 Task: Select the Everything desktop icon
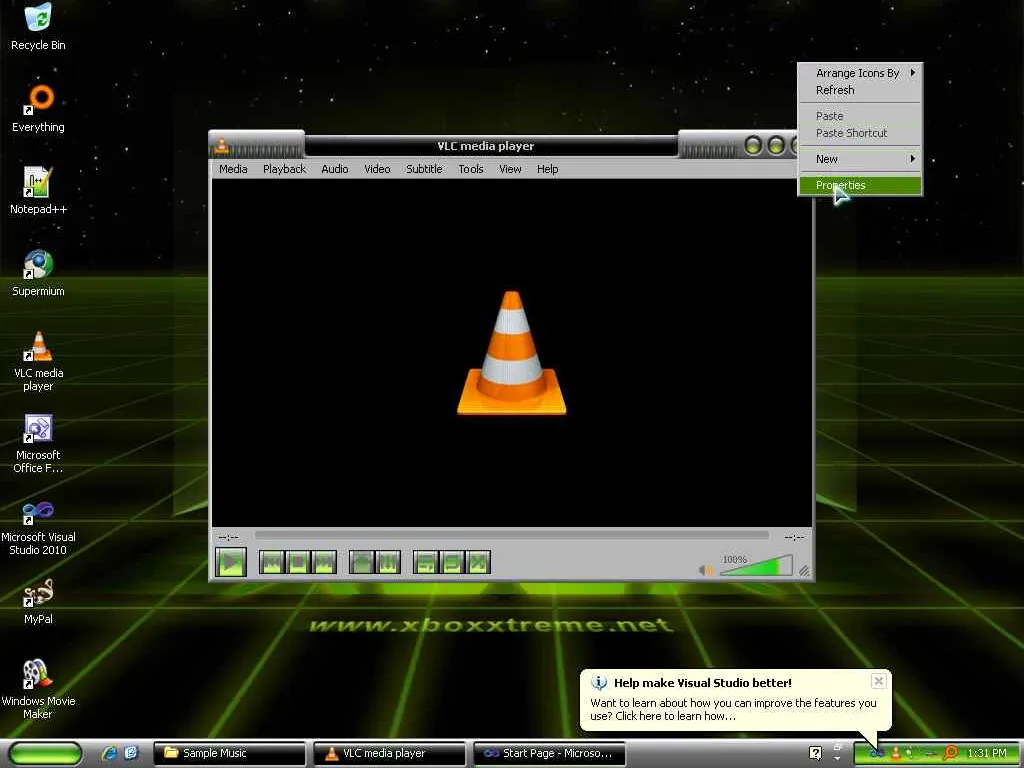coord(38,108)
